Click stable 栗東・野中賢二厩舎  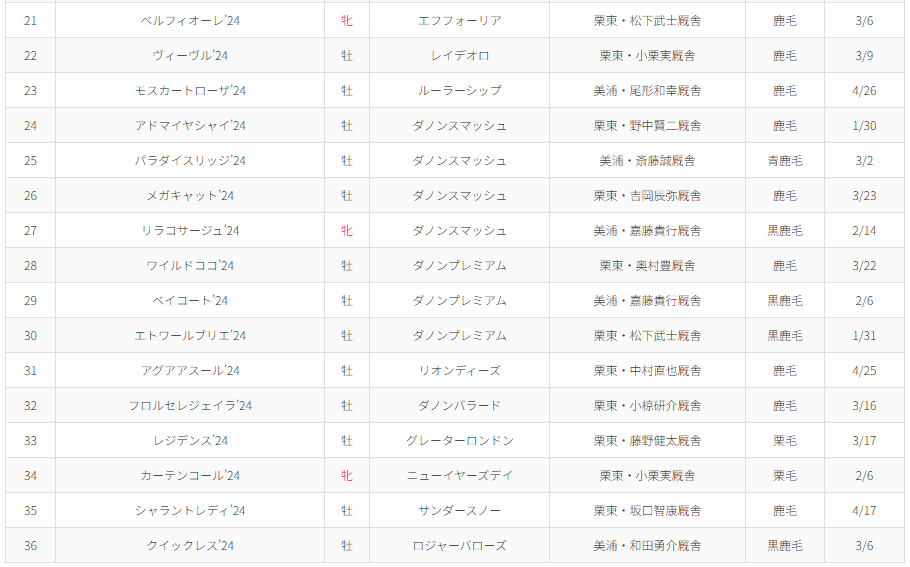coord(647,125)
